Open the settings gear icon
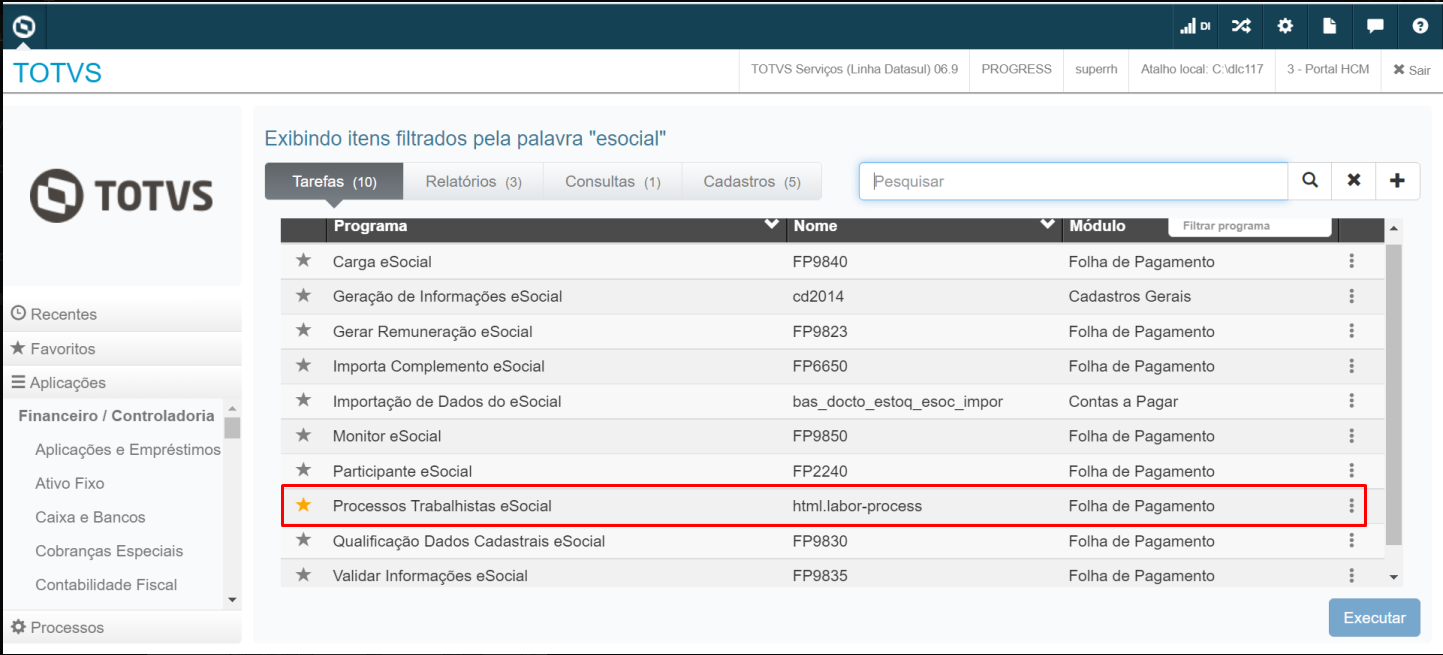Screen dimensions: 1443x655 [1285, 26]
